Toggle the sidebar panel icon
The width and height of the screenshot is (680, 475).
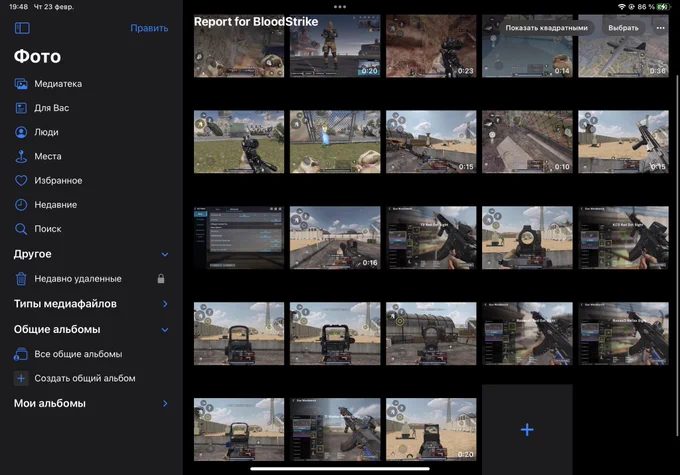click(x=22, y=28)
